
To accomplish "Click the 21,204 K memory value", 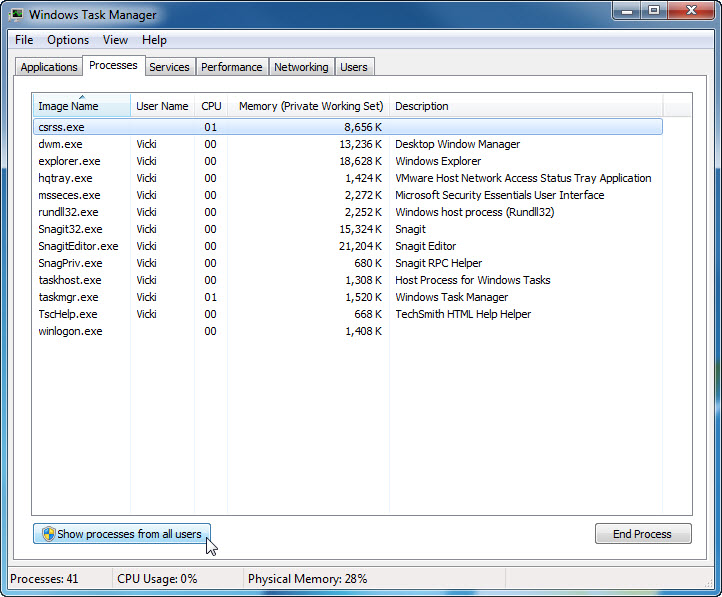I will (361, 246).
